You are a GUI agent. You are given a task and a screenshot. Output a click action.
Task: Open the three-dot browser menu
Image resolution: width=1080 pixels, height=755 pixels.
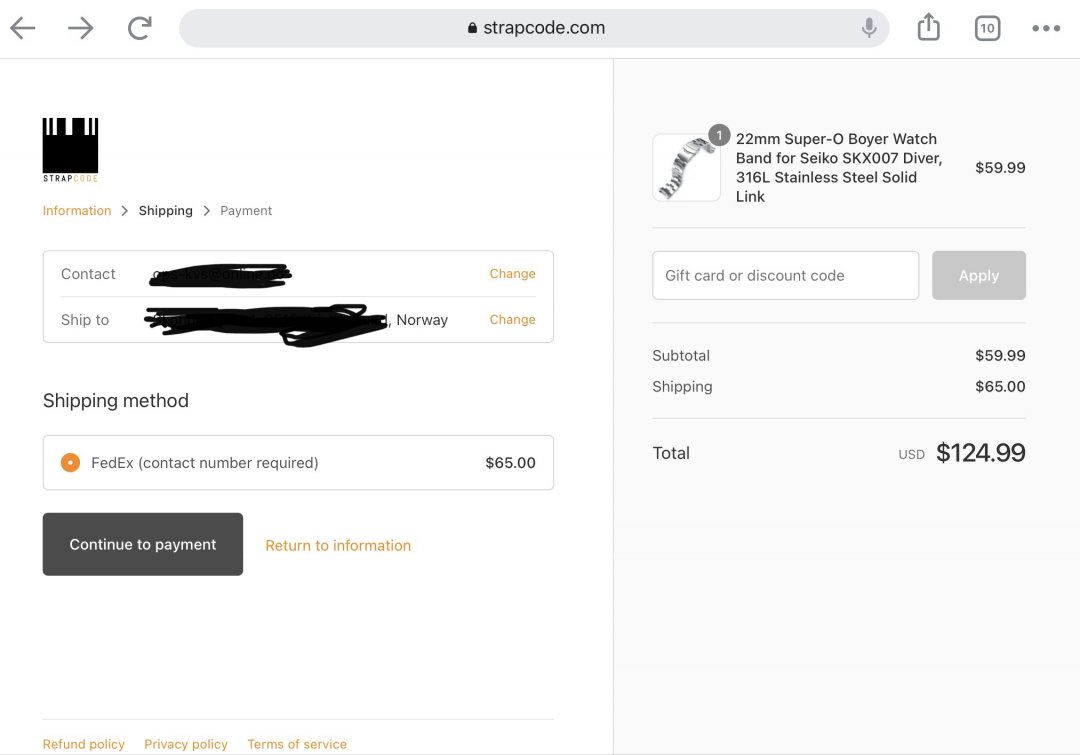pyautogui.click(x=1045, y=28)
